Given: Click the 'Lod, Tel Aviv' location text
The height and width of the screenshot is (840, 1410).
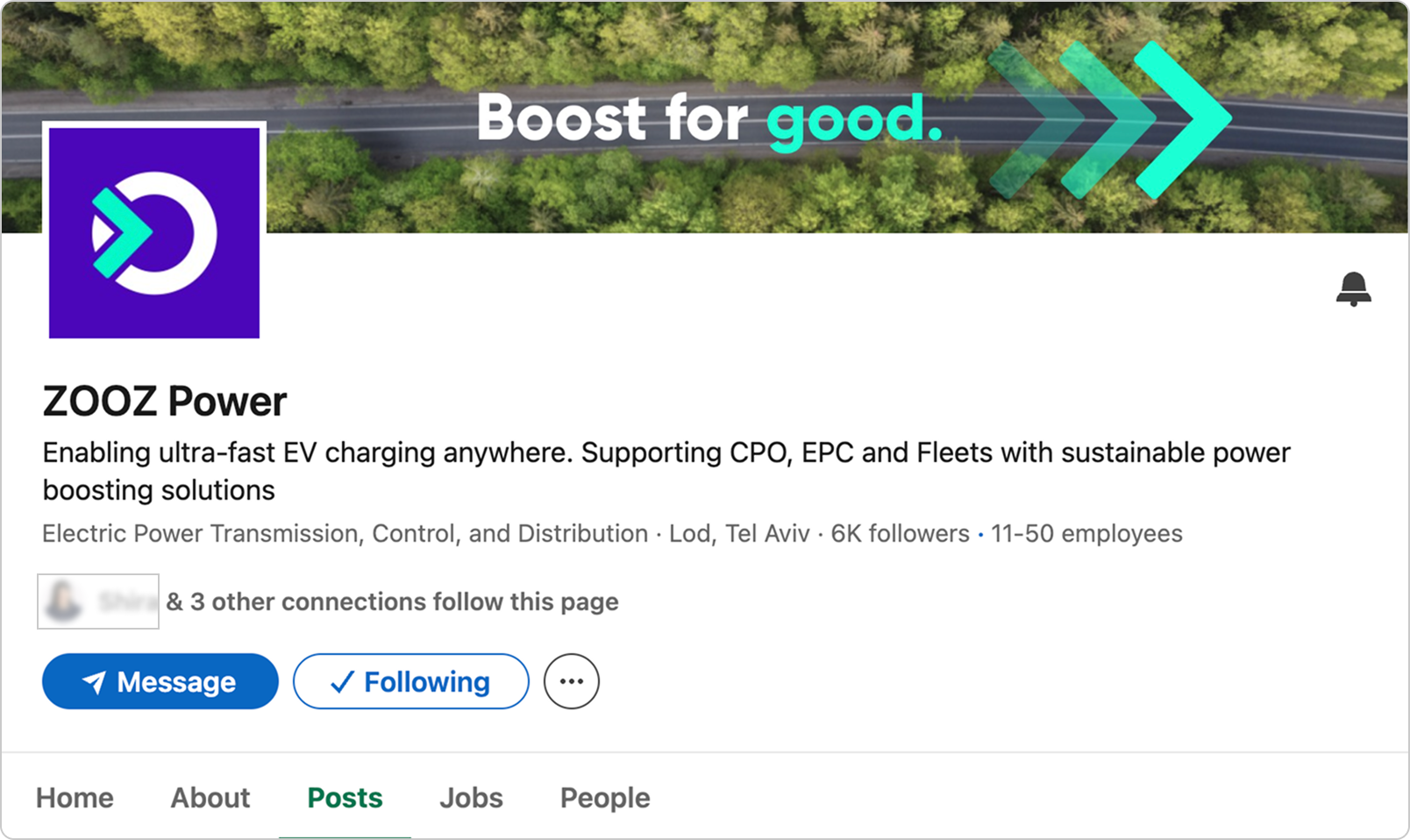Looking at the screenshot, I should [x=739, y=533].
